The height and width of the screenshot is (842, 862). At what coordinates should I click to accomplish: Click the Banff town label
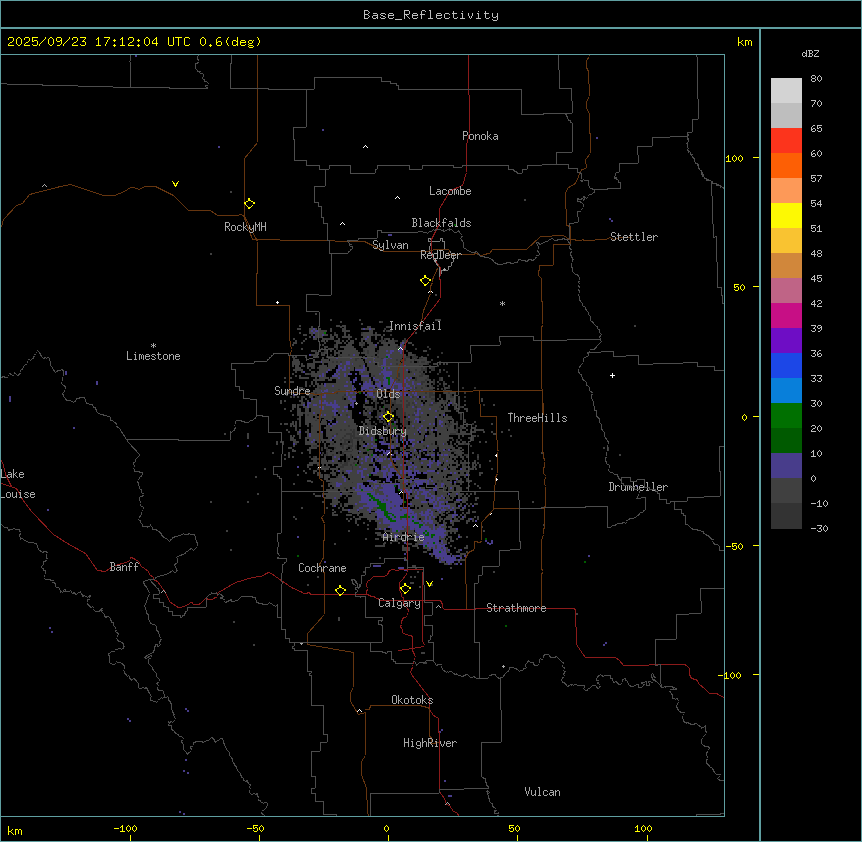pyautogui.click(x=124, y=567)
